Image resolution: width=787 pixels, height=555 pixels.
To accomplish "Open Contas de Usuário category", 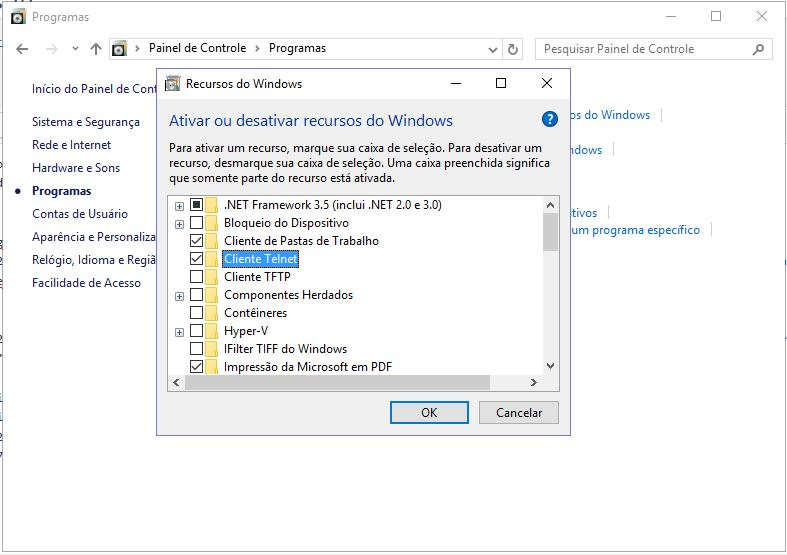I will tap(80, 213).
